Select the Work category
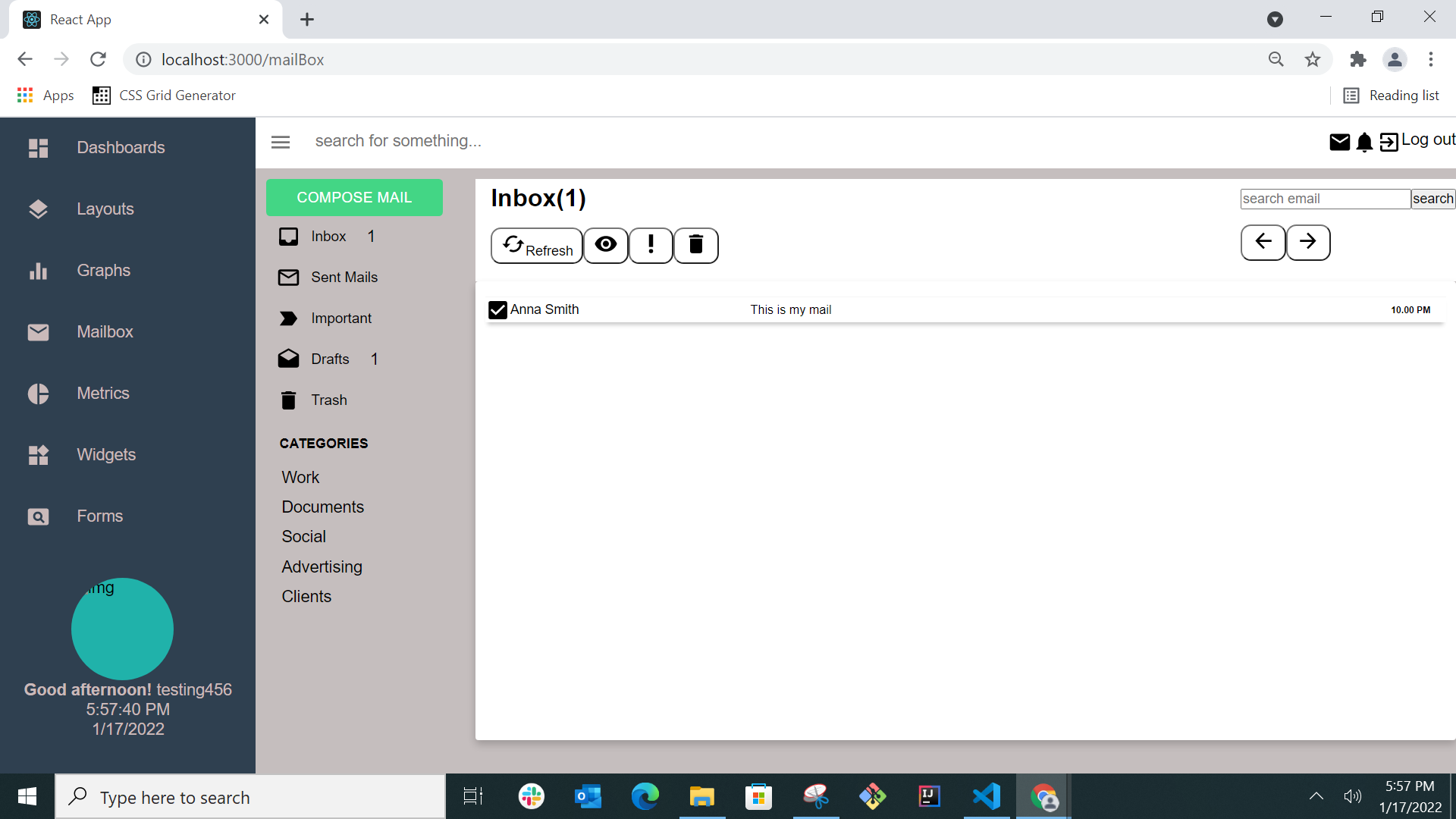This screenshot has height=819, width=1456. point(300,478)
